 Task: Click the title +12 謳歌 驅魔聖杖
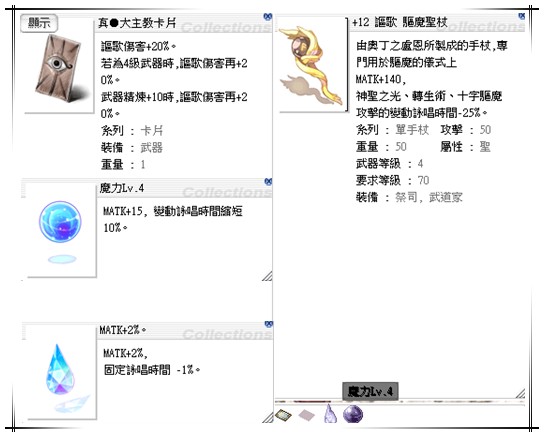point(400,23)
